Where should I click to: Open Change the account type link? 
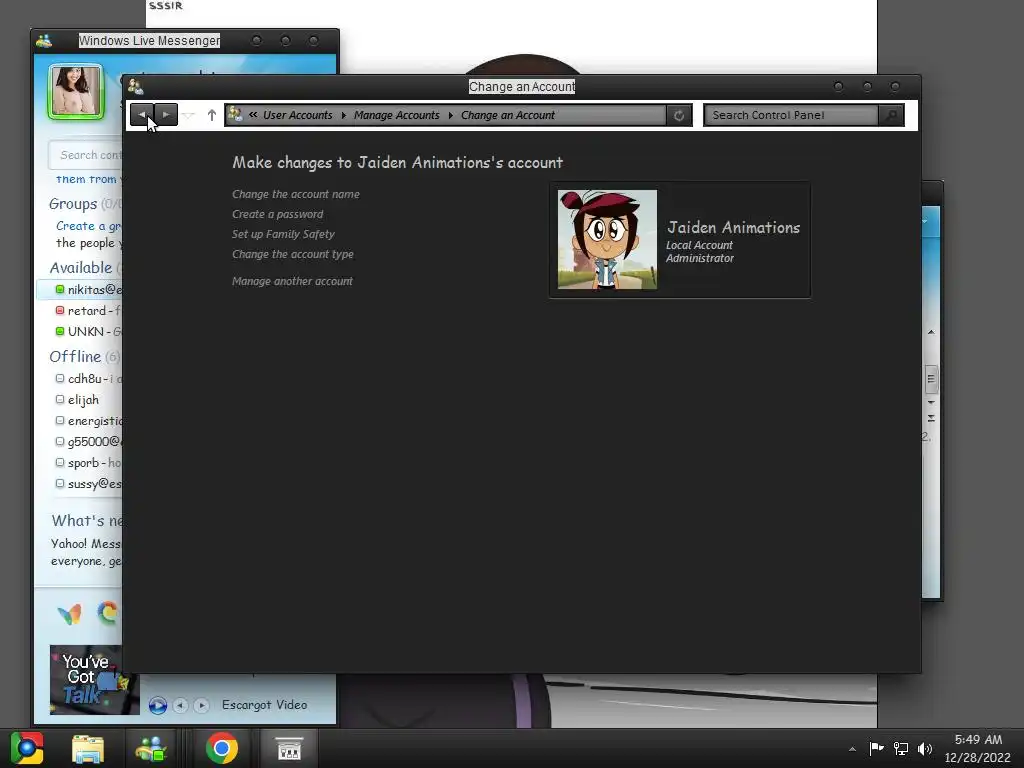293,254
